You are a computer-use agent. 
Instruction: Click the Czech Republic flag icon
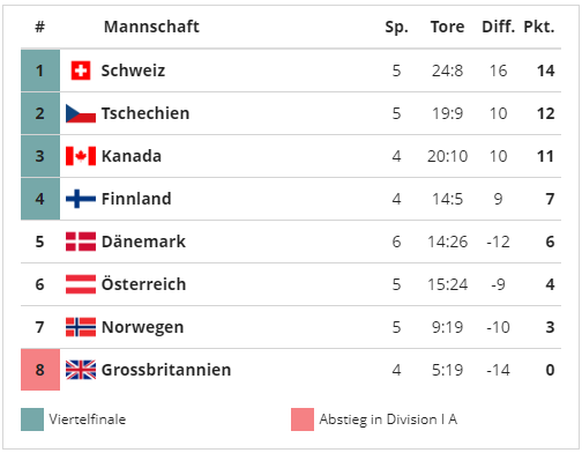coord(81,113)
